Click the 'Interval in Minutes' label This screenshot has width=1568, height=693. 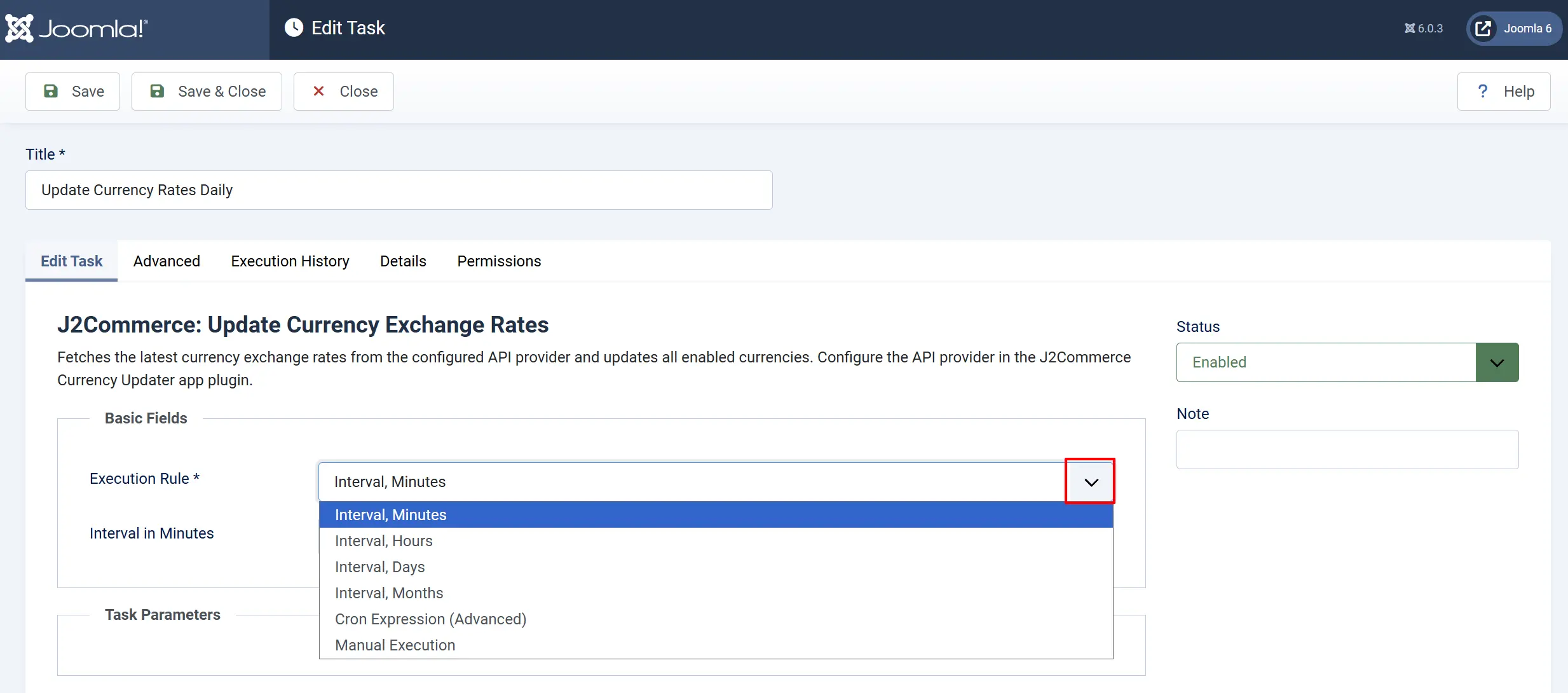pyautogui.click(x=152, y=533)
